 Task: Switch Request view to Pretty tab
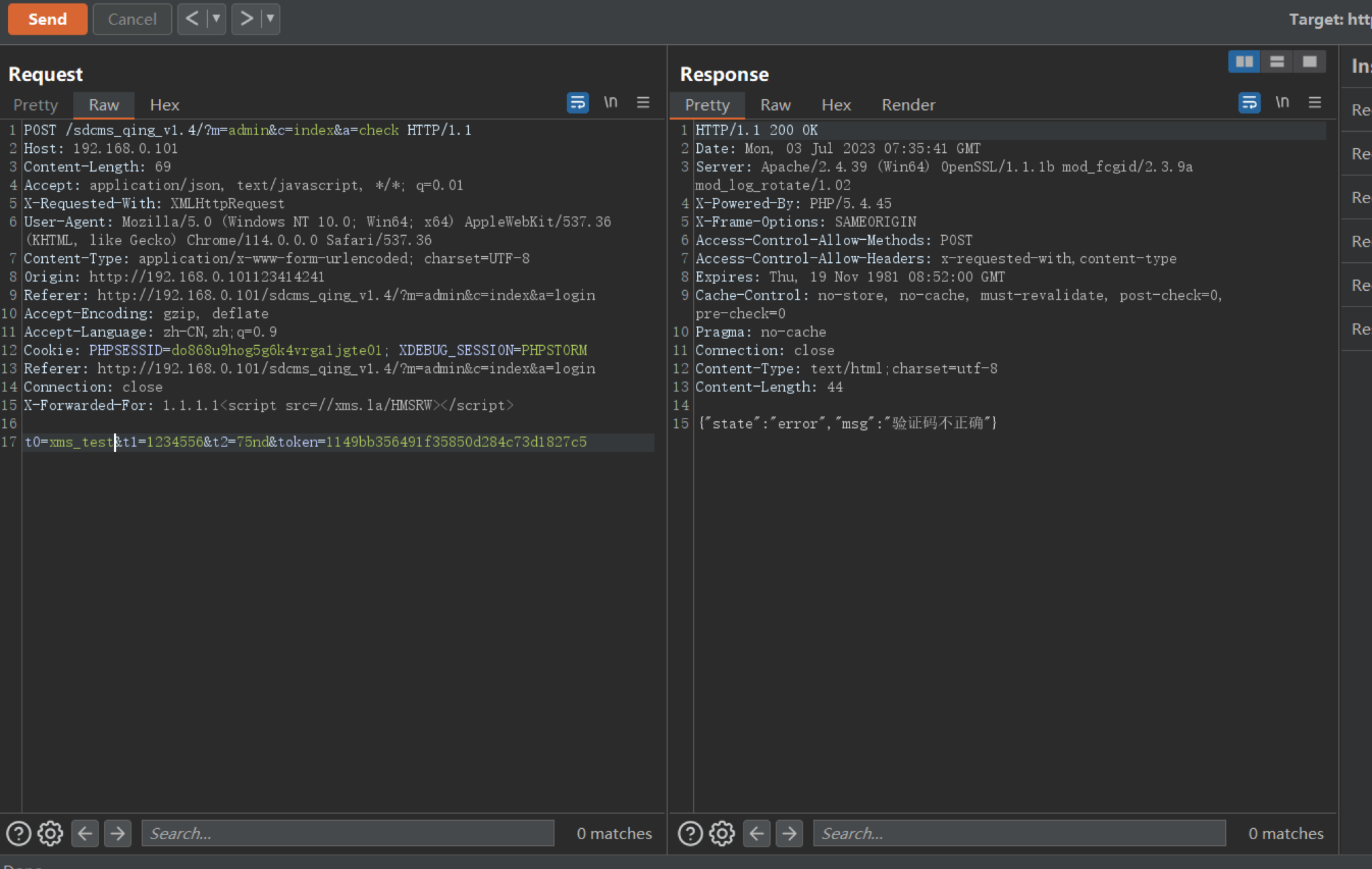coord(35,105)
